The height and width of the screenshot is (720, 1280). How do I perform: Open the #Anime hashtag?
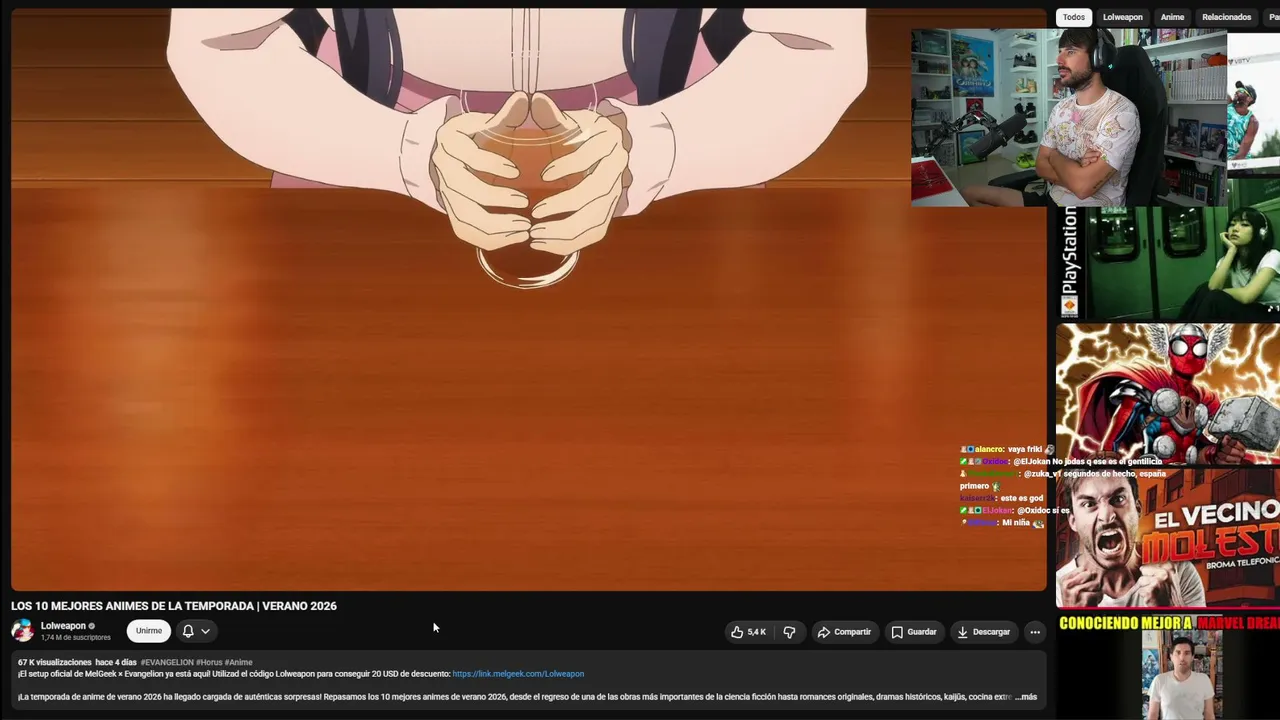[239, 662]
